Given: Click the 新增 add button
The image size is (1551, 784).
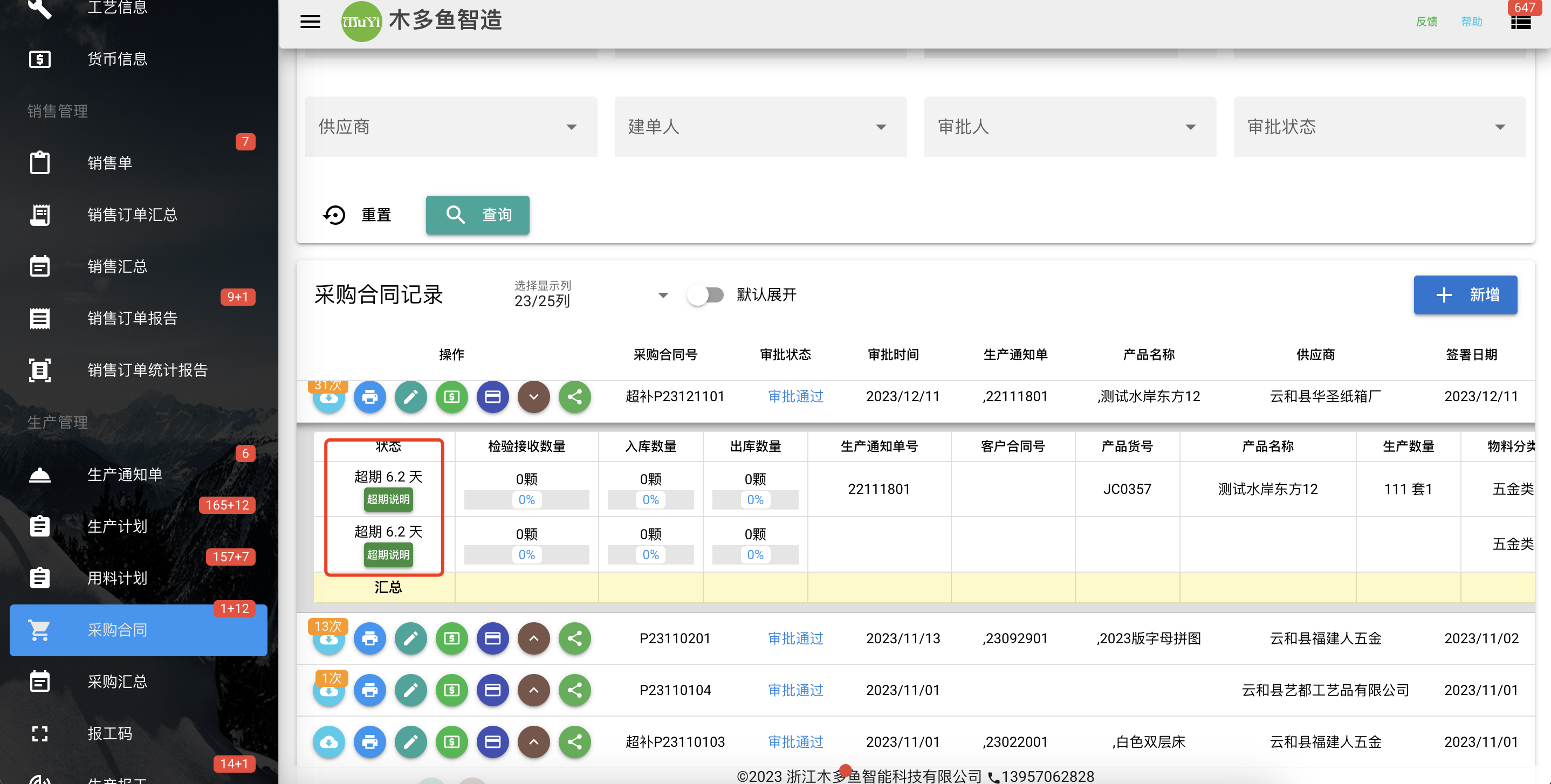Looking at the screenshot, I should click(x=1465, y=295).
